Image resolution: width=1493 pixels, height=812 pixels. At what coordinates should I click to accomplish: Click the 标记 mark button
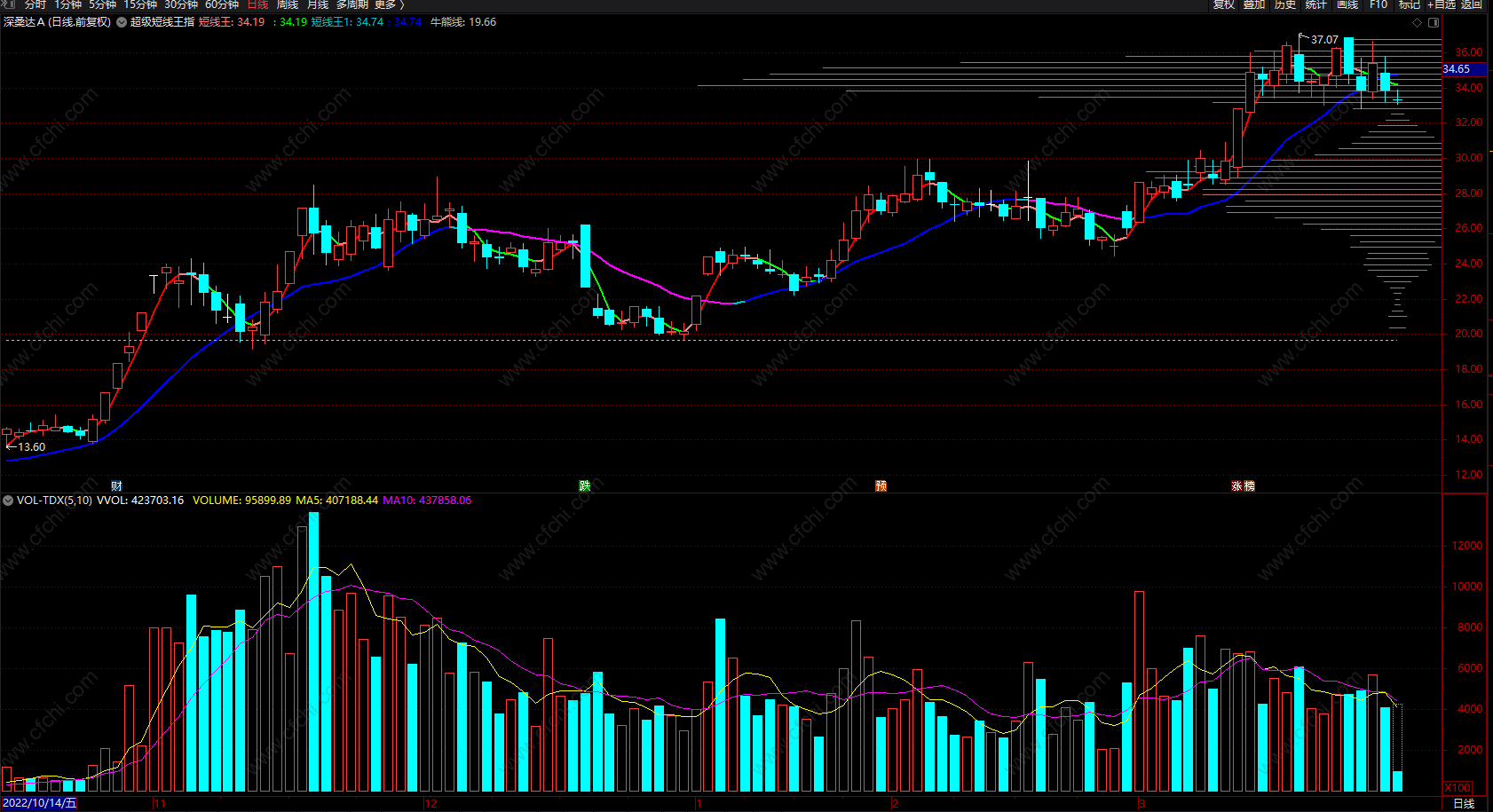pyautogui.click(x=1410, y=4)
